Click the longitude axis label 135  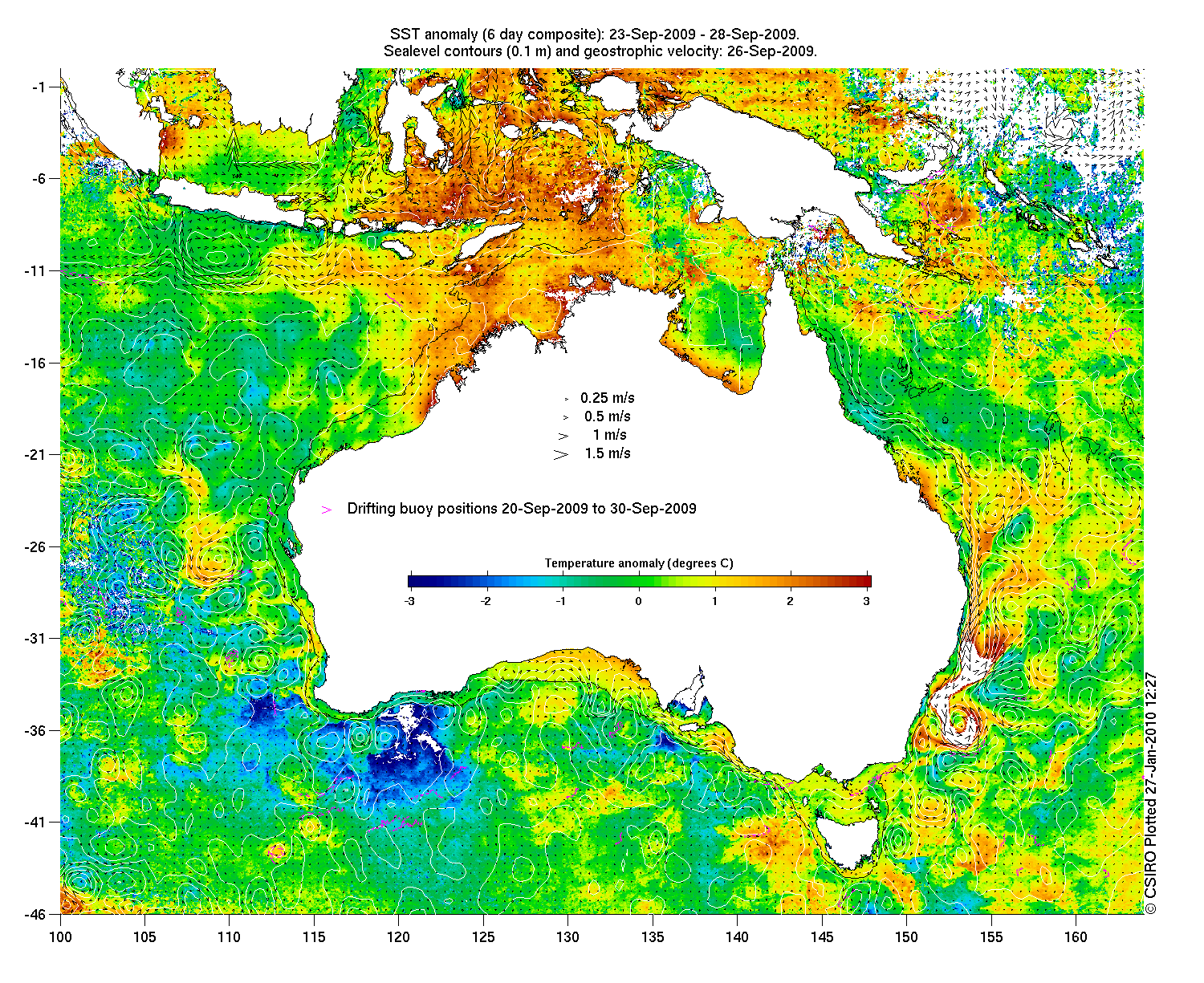pos(653,937)
